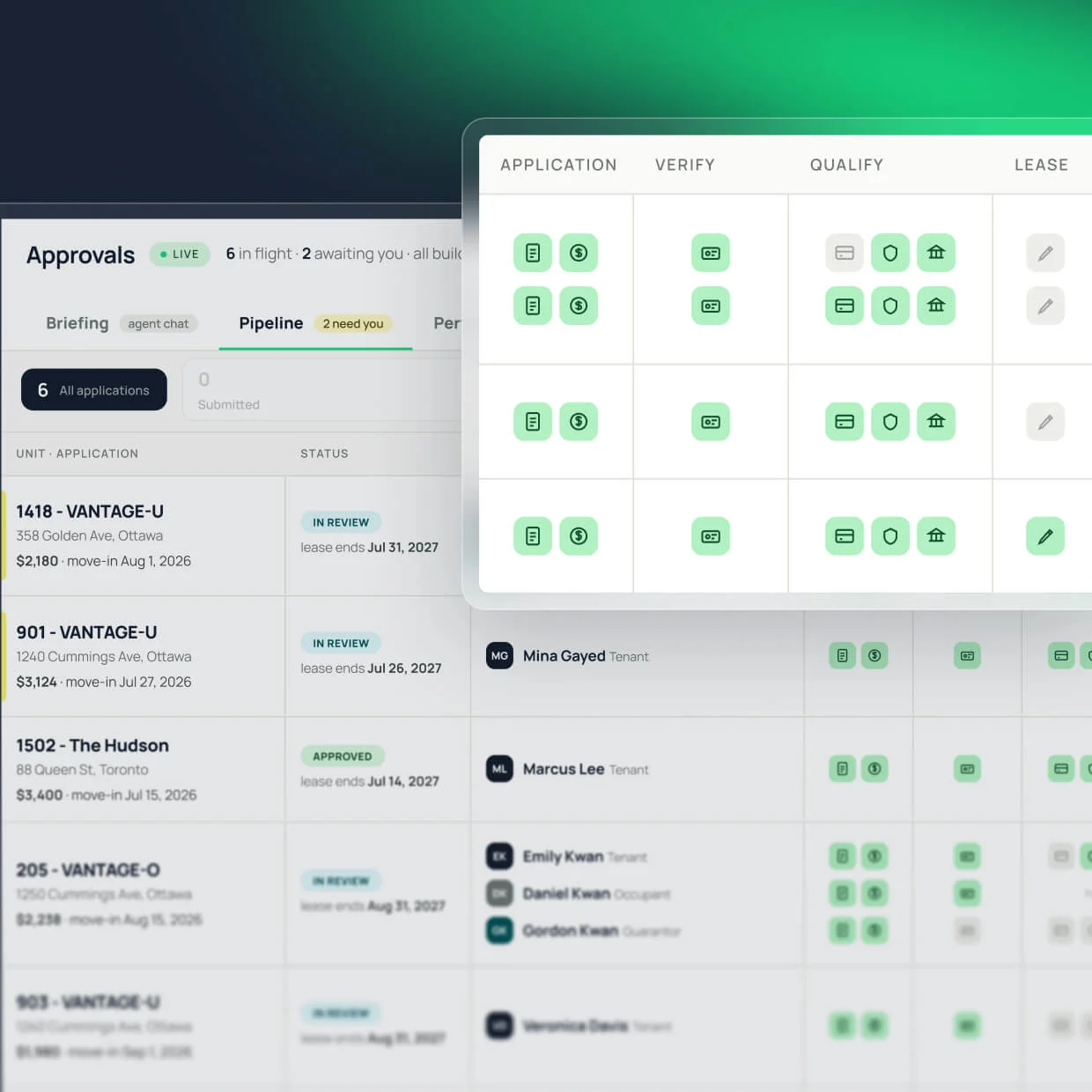Open Mina Gayed's application document icon
Screen dimensions: 1092x1092
click(843, 655)
